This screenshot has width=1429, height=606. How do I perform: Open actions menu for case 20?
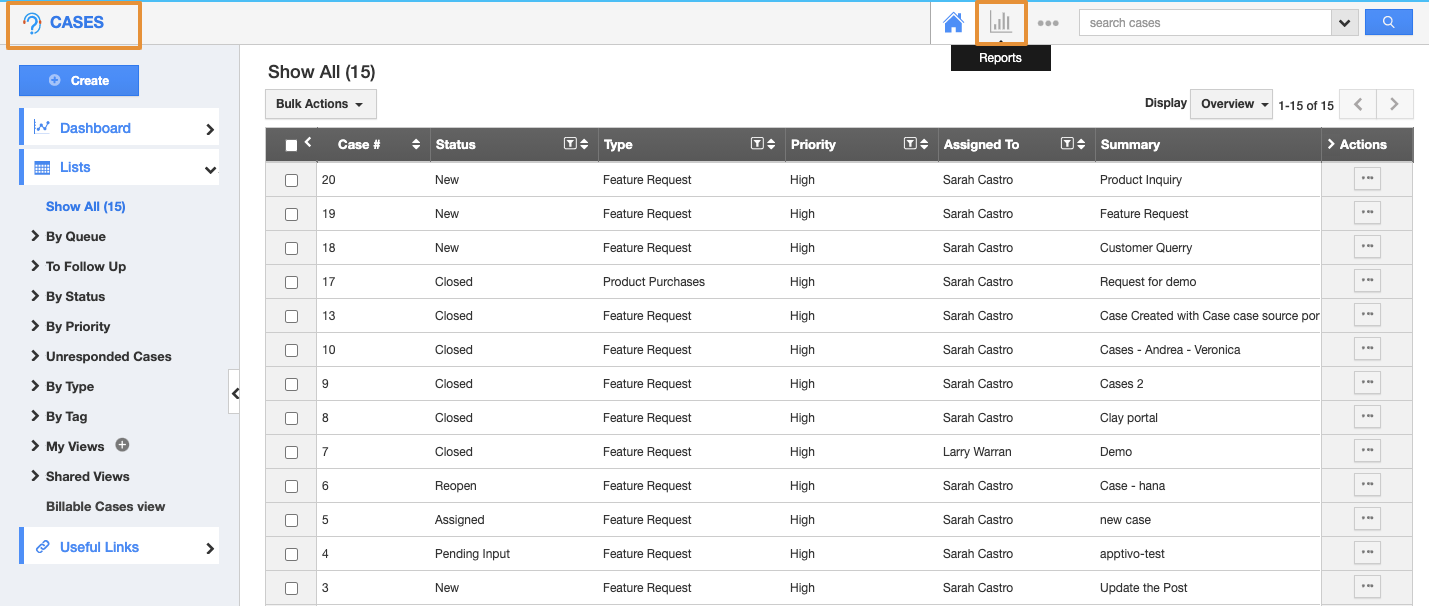click(x=1366, y=179)
